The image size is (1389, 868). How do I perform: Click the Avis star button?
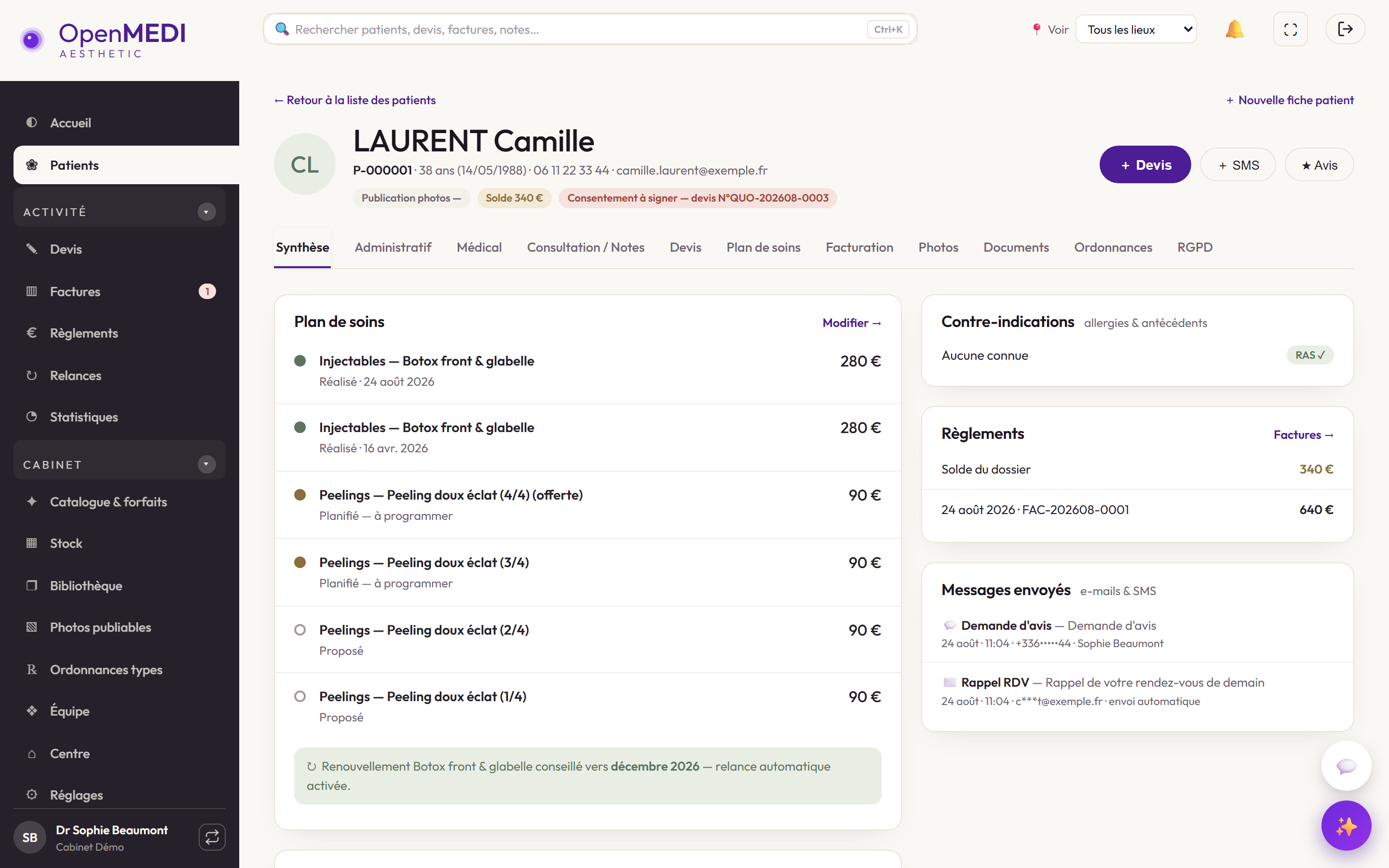point(1319,165)
